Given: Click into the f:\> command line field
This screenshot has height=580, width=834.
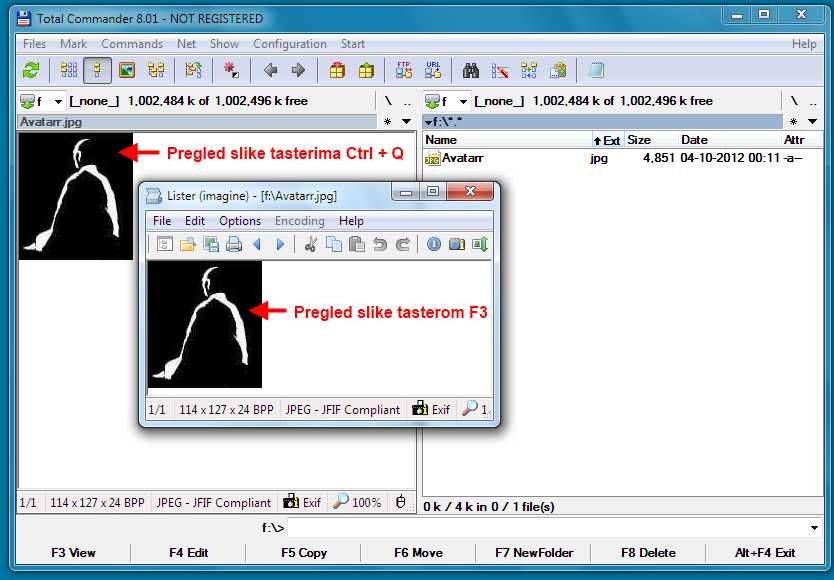Looking at the screenshot, I should 548,528.
